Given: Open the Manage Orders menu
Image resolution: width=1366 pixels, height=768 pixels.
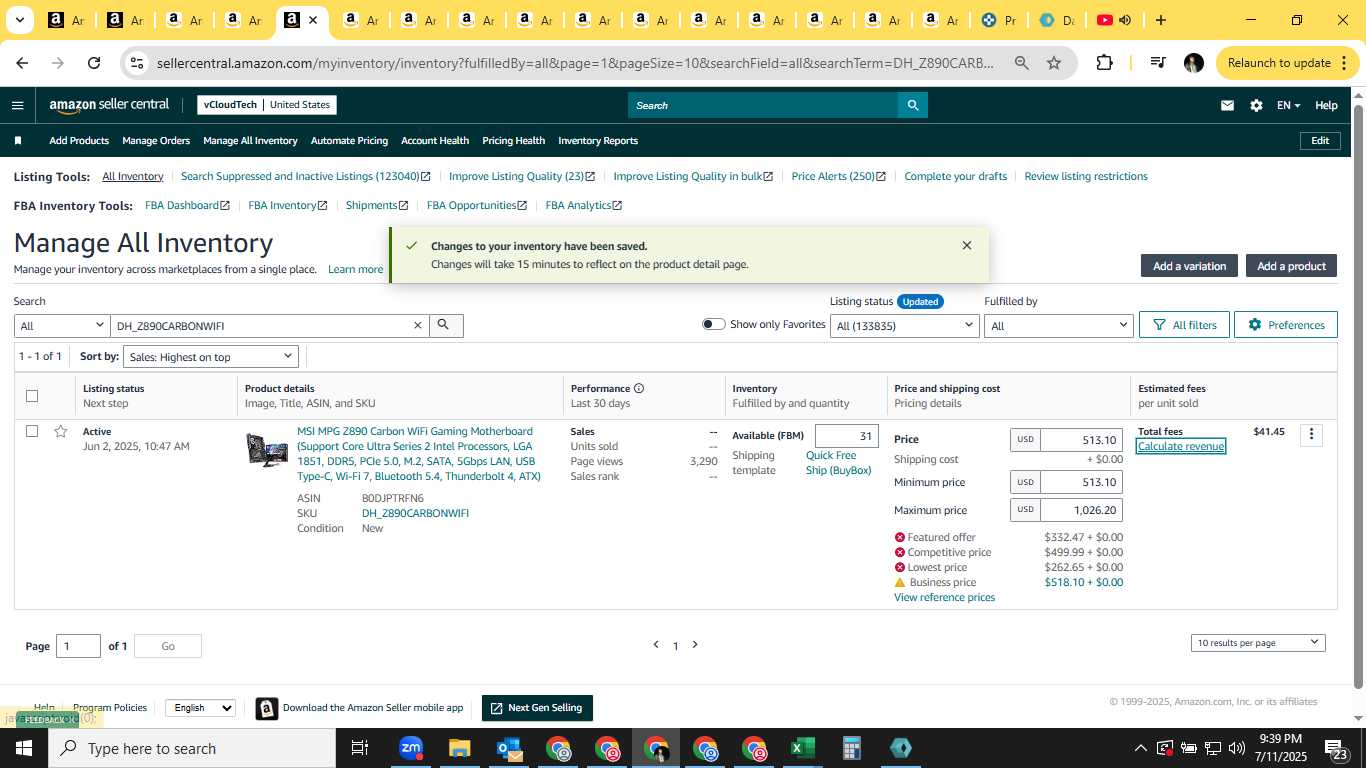Looking at the screenshot, I should [156, 141].
